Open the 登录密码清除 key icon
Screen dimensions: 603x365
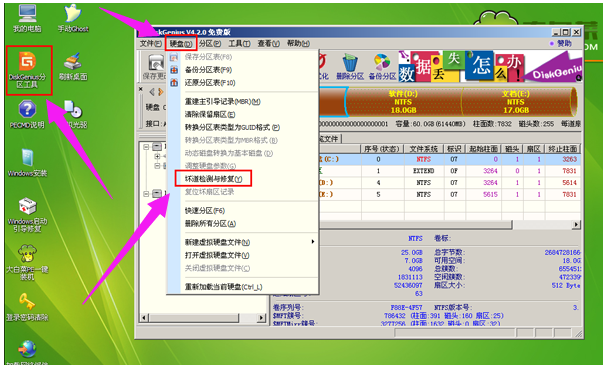coord(27,307)
